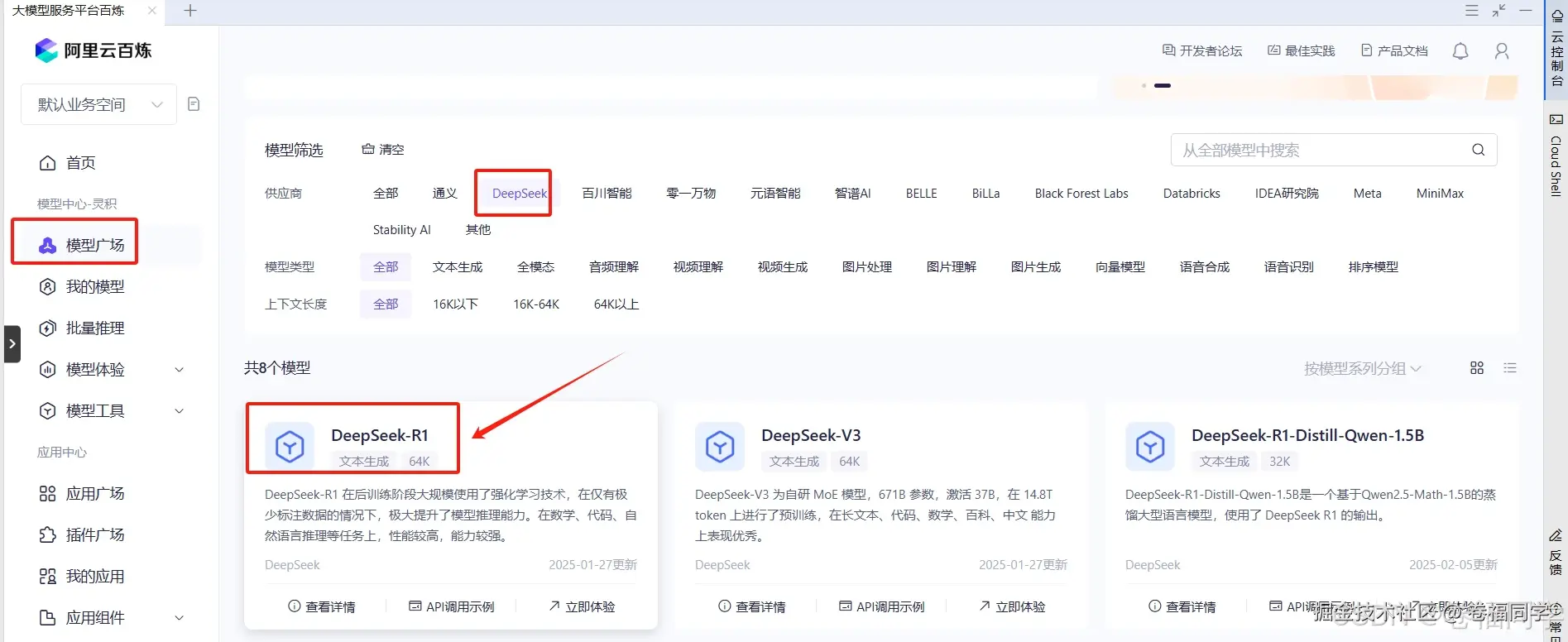The image size is (1568, 642).
Task: Select the Meta supplier filter
Action: pyautogui.click(x=1367, y=194)
